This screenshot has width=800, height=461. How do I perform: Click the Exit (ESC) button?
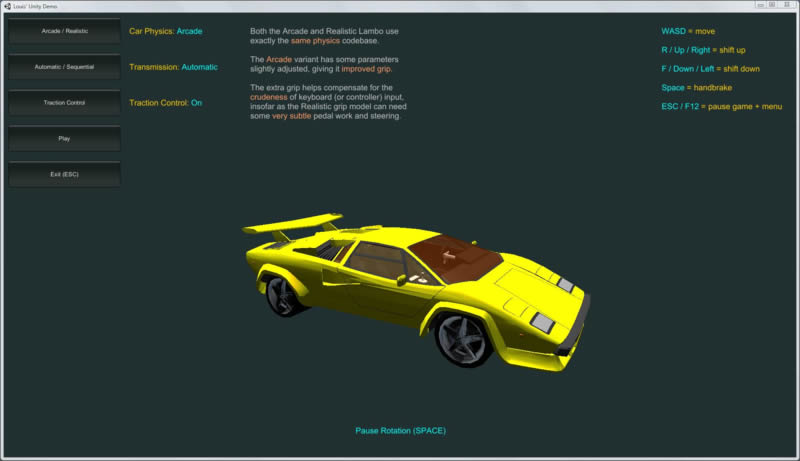coord(64,174)
